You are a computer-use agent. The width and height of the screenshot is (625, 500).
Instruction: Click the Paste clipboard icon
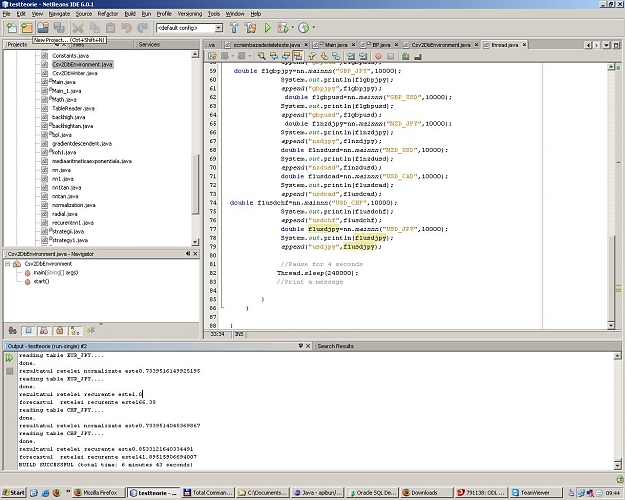(x=110, y=28)
